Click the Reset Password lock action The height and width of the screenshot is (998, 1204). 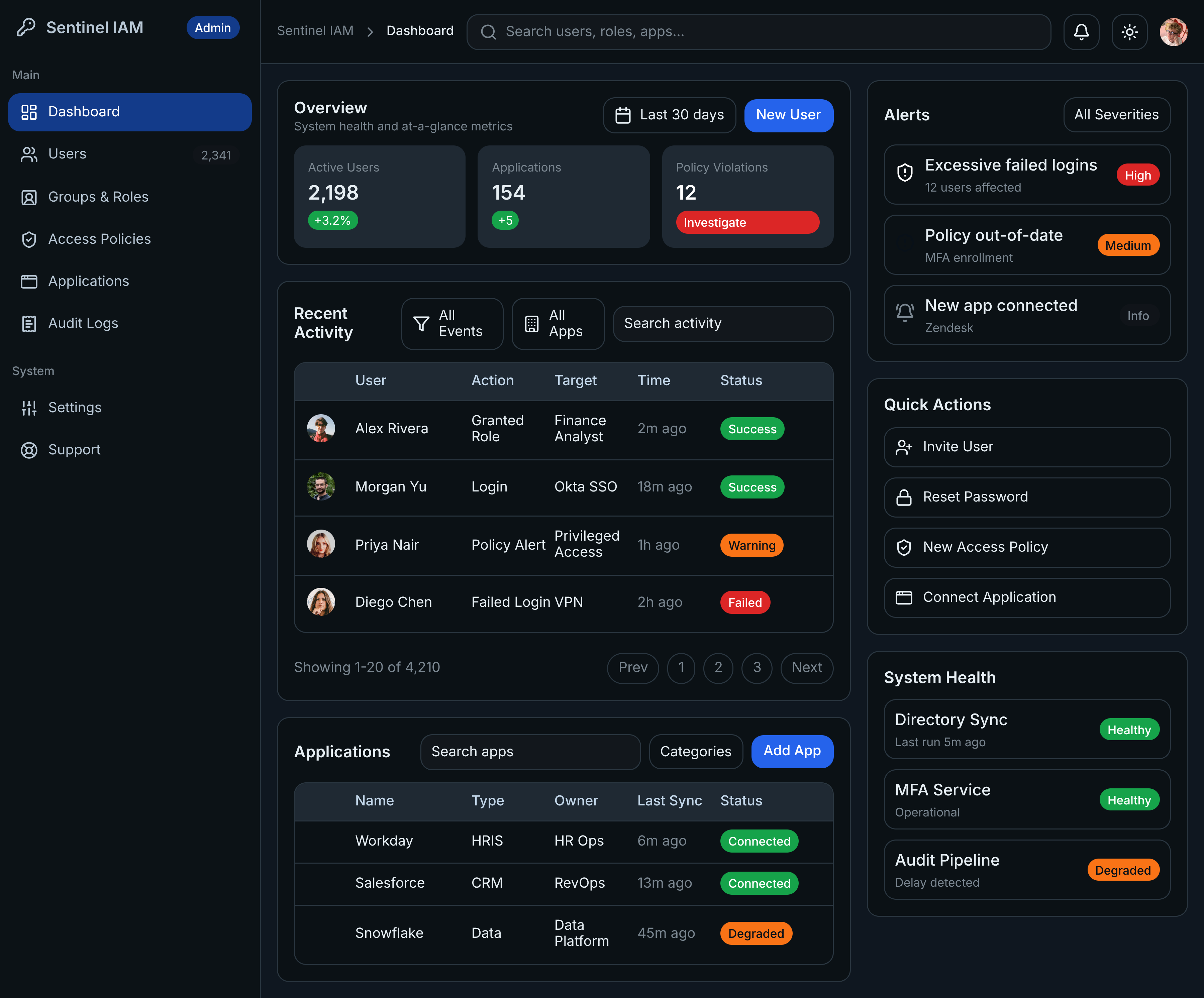[x=1026, y=497]
